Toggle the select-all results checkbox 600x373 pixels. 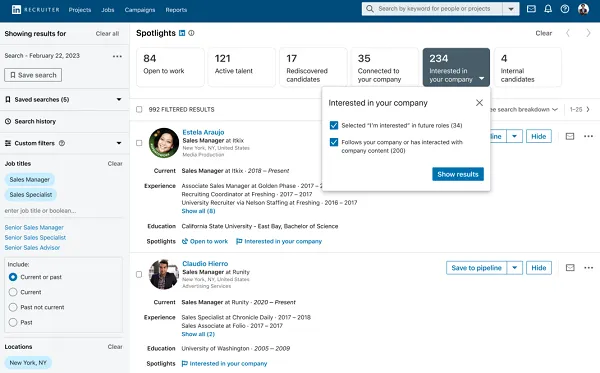click(139, 109)
